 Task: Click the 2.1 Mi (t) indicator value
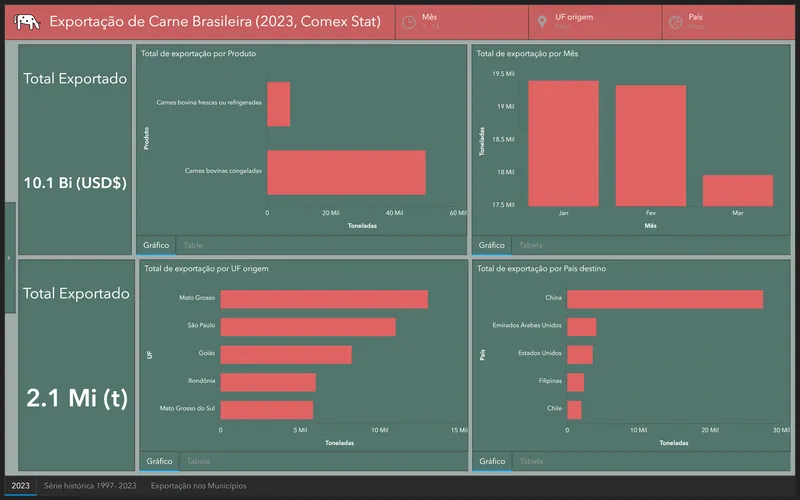[77, 398]
